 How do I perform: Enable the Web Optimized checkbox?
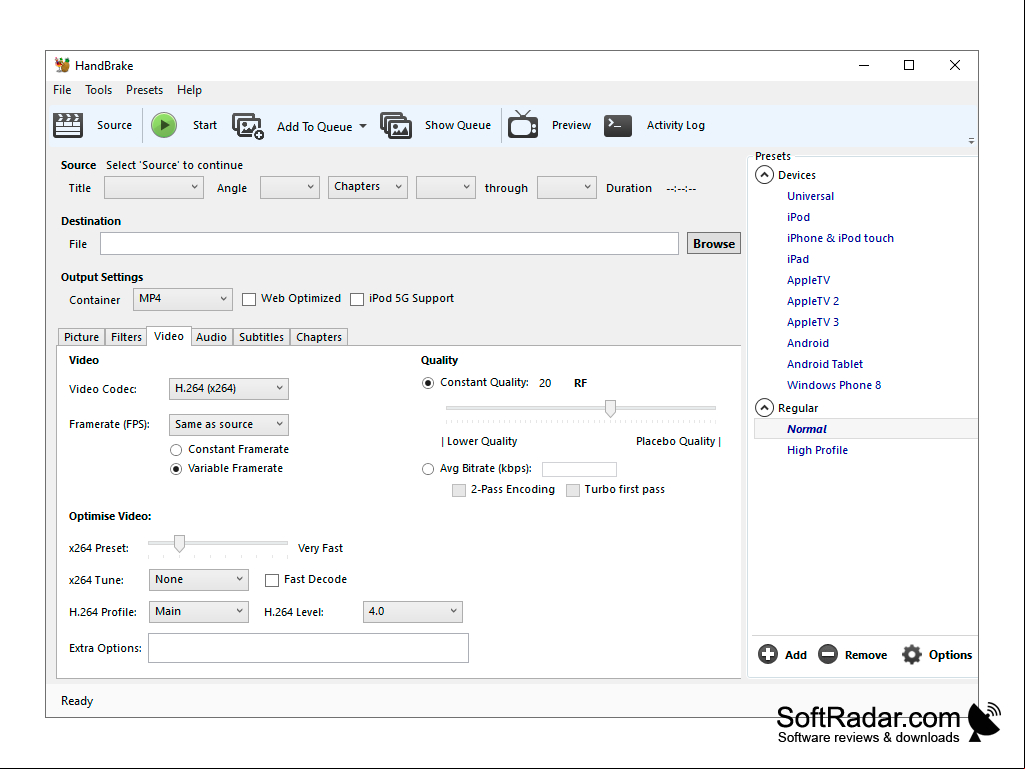(249, 299)
